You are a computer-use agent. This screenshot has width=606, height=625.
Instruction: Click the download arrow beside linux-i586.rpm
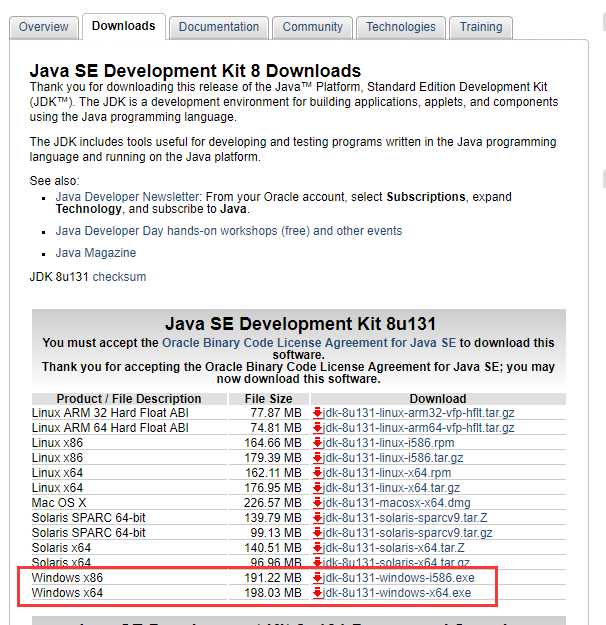click(317, 442)
